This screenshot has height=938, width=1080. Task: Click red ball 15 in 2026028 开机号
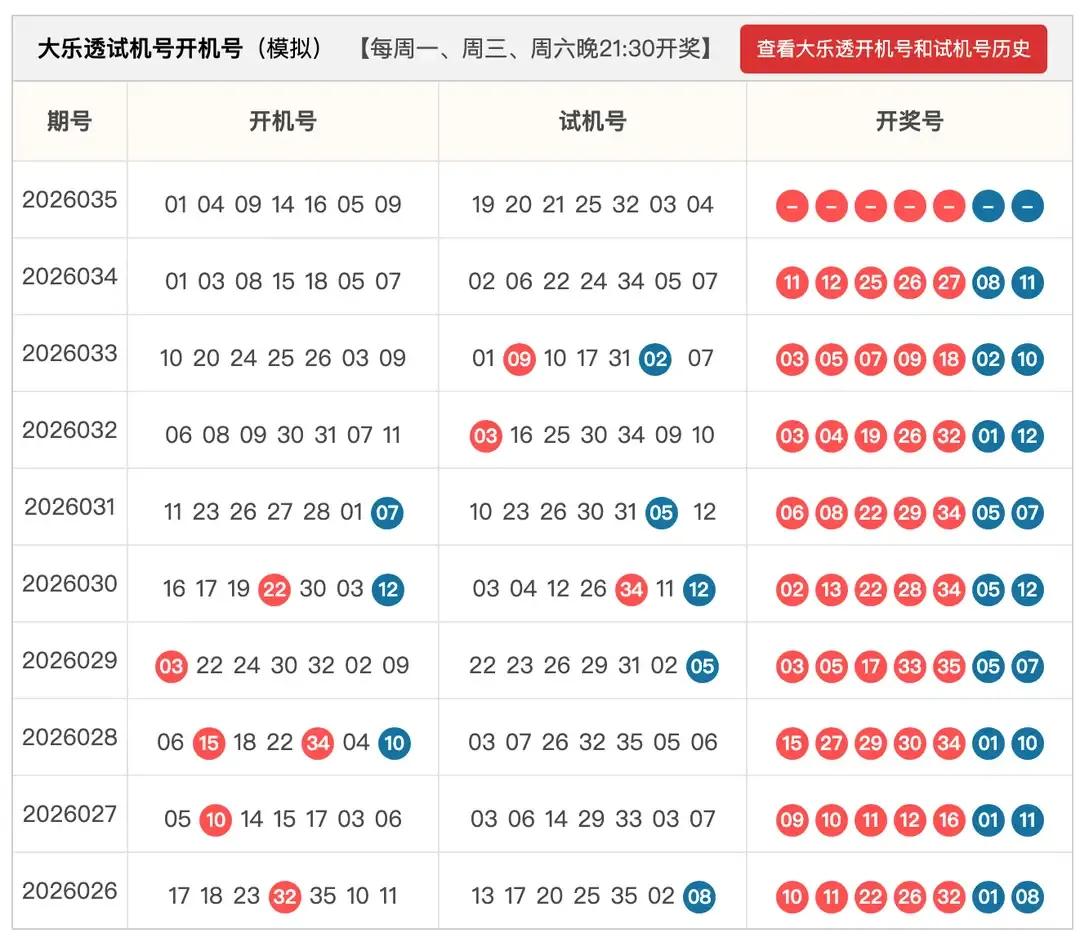pyautogui.click(x=209, y=743)
